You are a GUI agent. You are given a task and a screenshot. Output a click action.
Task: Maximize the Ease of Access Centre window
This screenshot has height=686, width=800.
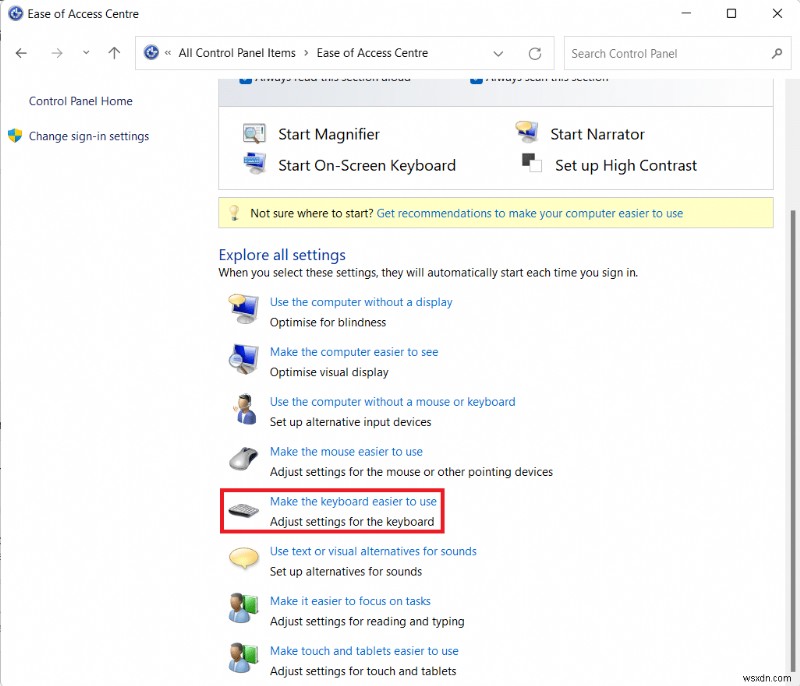point(731,13)
